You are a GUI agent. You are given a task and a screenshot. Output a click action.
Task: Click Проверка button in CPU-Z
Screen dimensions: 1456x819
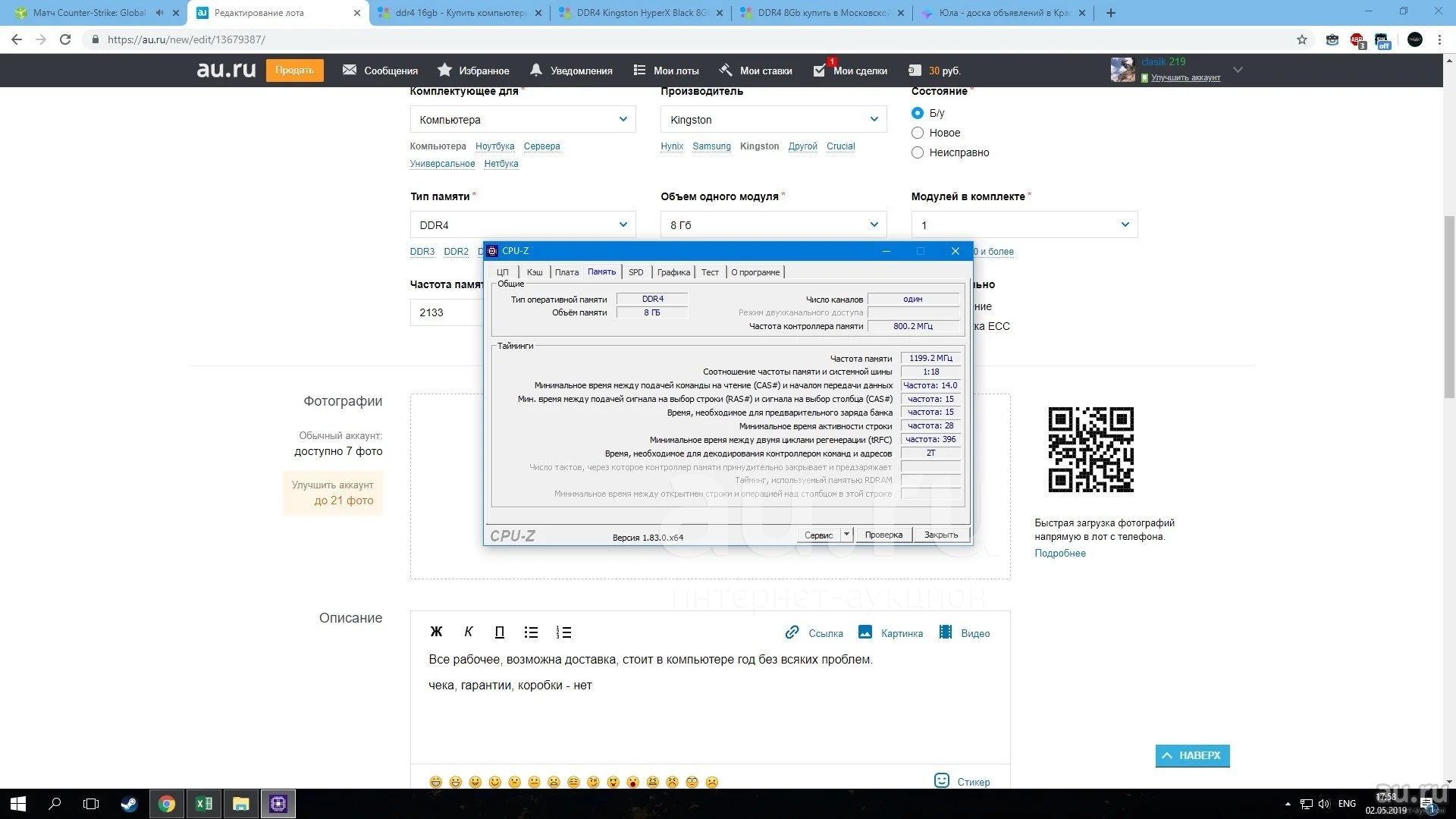tap(883, 535)
